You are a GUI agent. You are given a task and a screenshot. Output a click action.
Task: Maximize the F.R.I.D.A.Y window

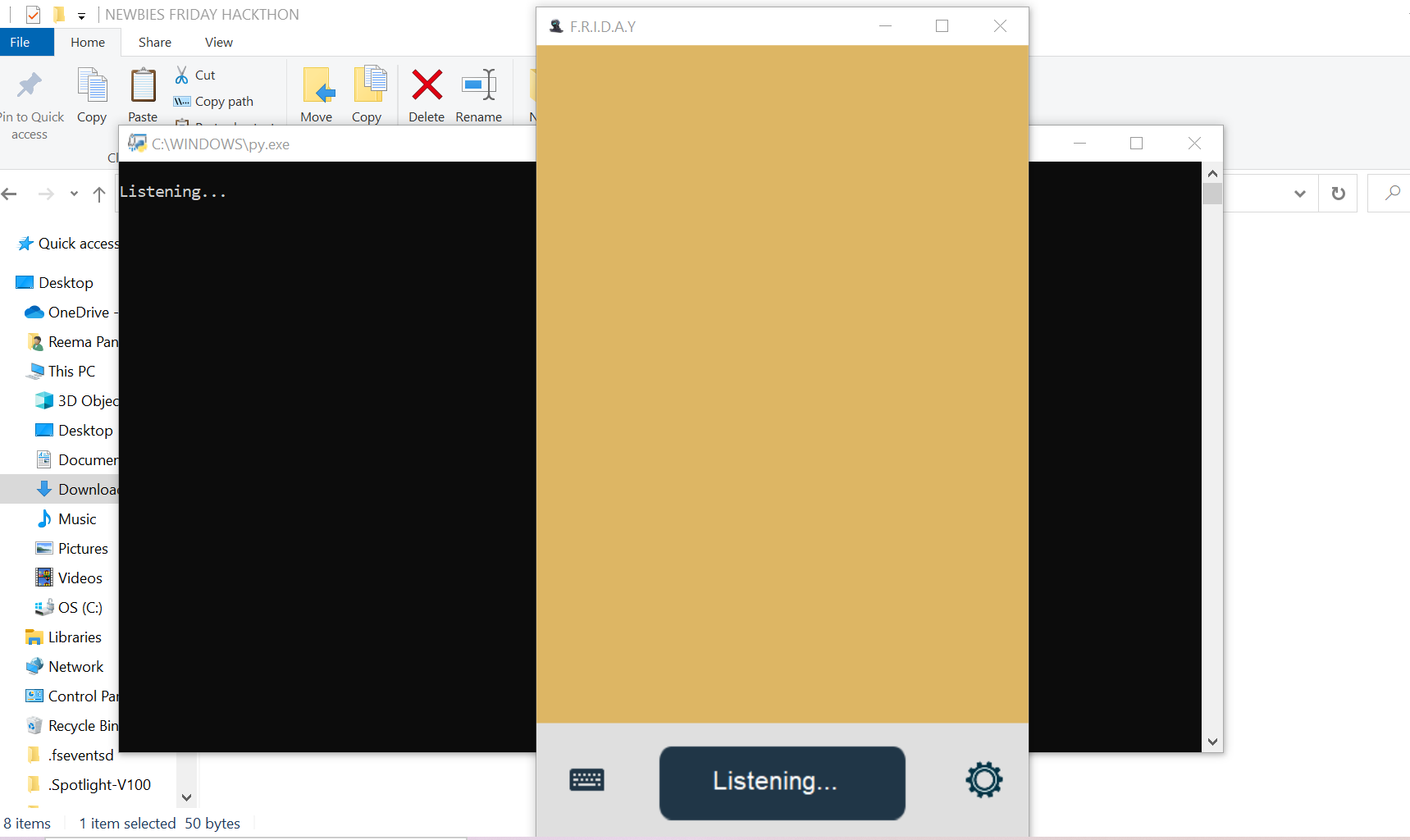pyautogui.click(x=942, y=26)
